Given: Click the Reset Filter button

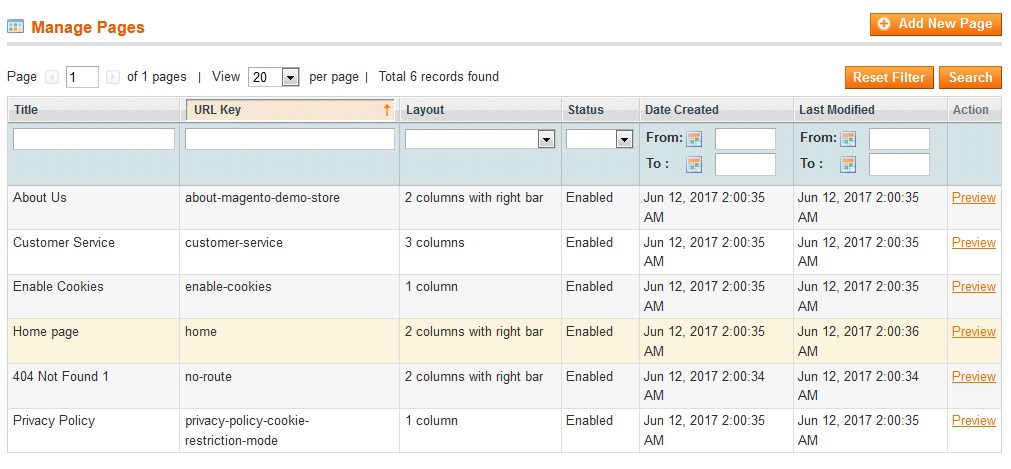Looking at the screenshot, I should tap(888, 77).
